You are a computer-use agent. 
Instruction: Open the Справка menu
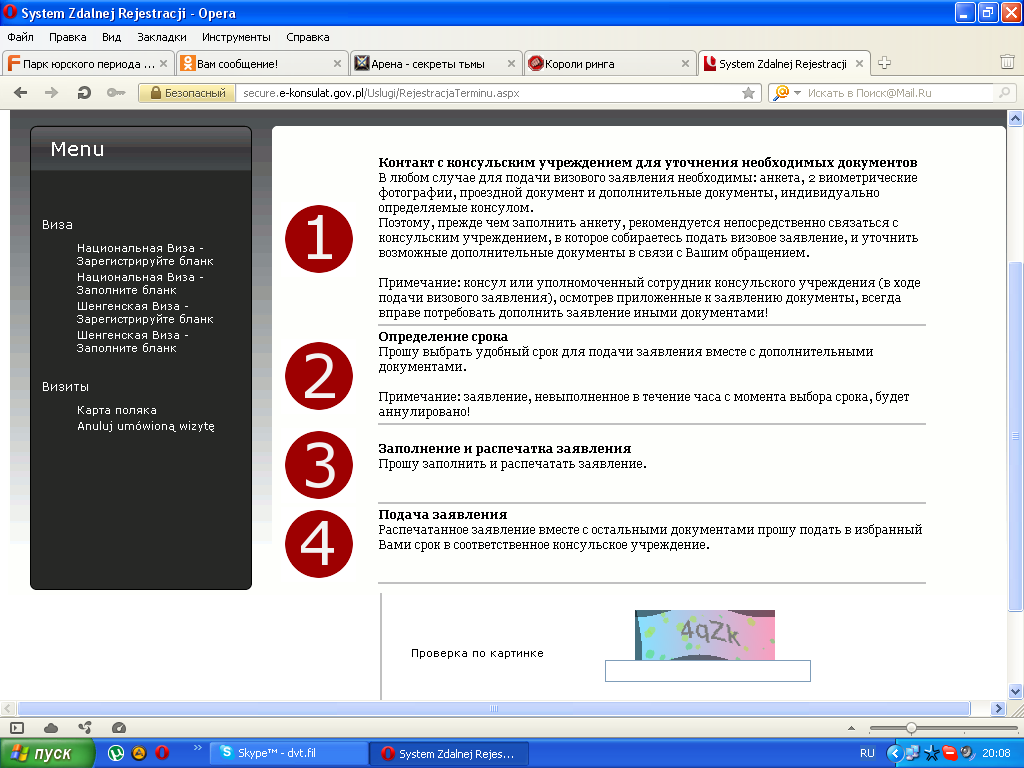coord(308,37)
